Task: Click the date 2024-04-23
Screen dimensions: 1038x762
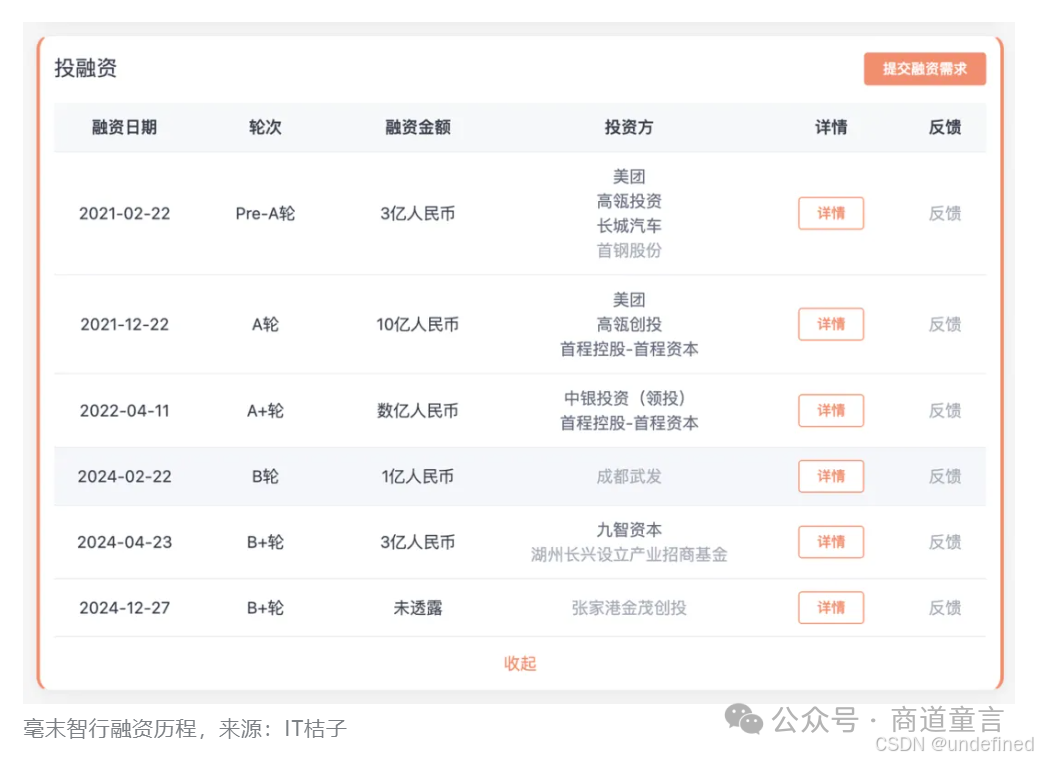Action: pyautogui.click(x=124, y=542)
